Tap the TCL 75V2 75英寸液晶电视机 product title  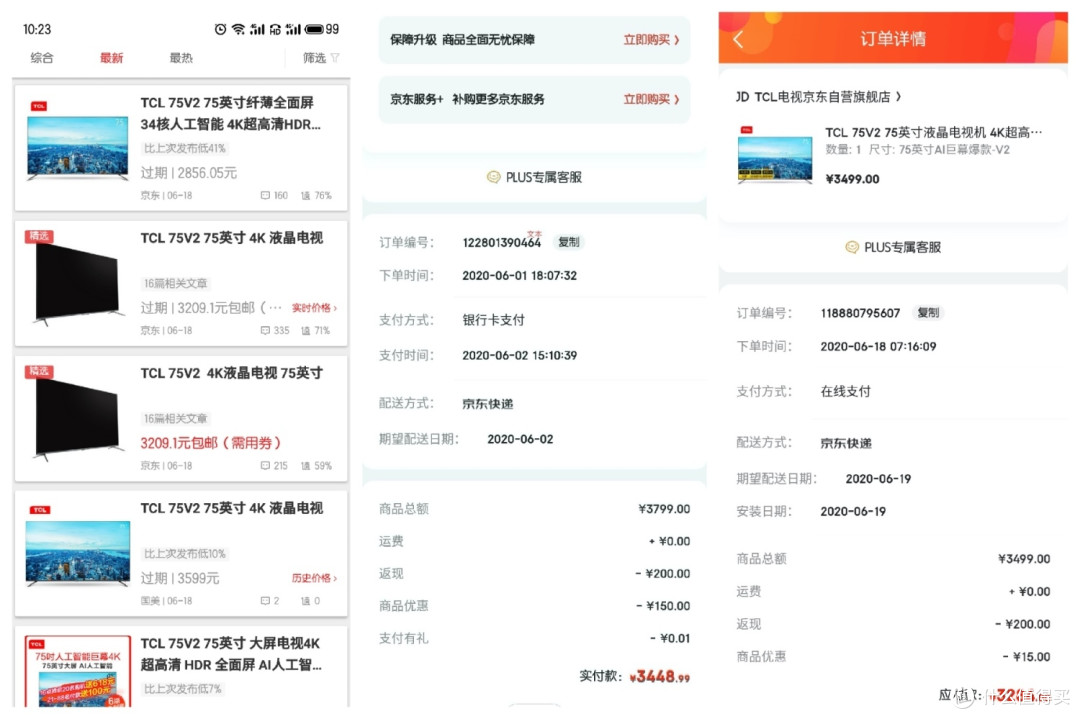pyautogui.click(x=933, y=132)
